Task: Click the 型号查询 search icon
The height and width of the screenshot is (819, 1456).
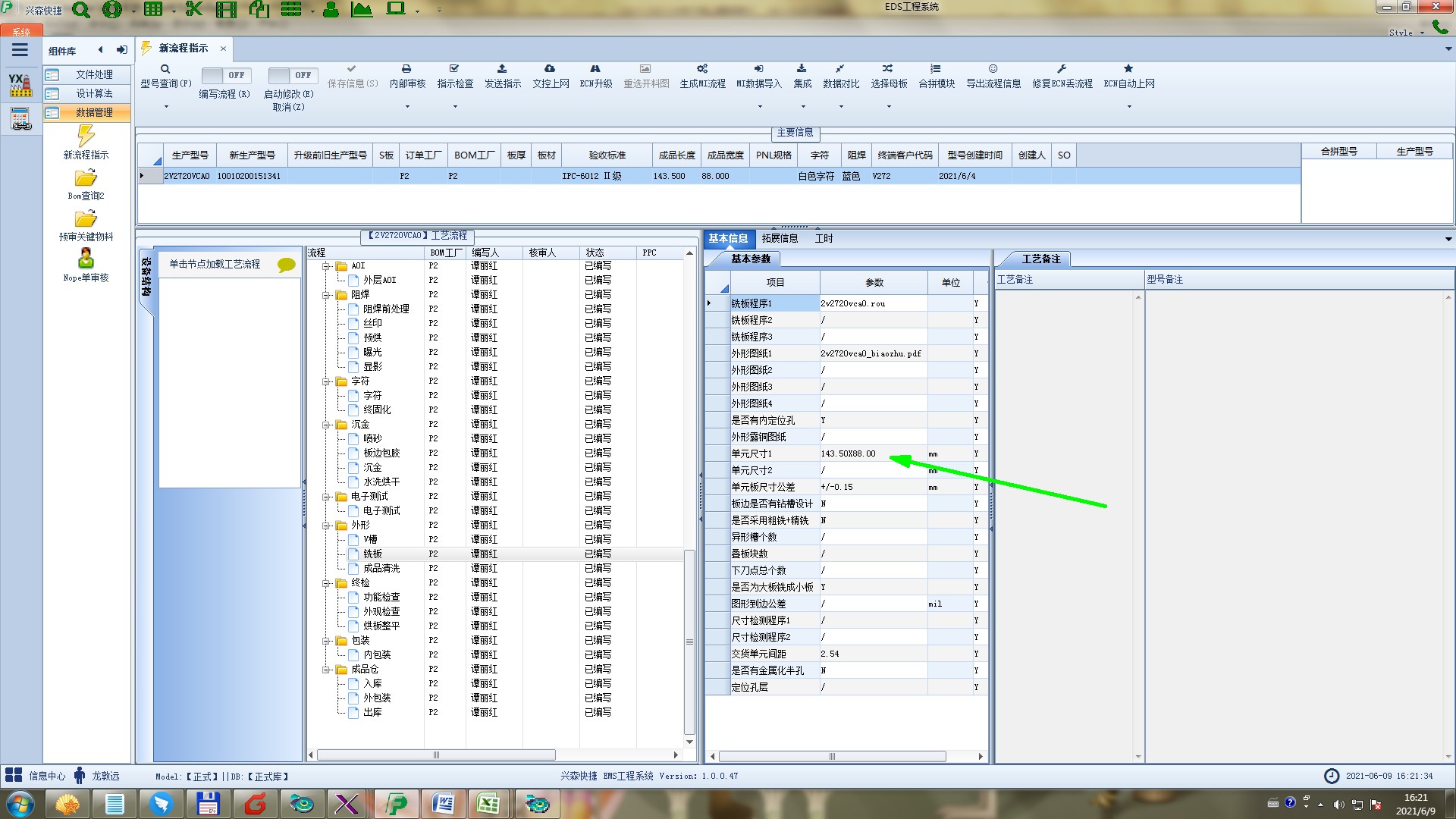Action: click(x=165, y=69)
